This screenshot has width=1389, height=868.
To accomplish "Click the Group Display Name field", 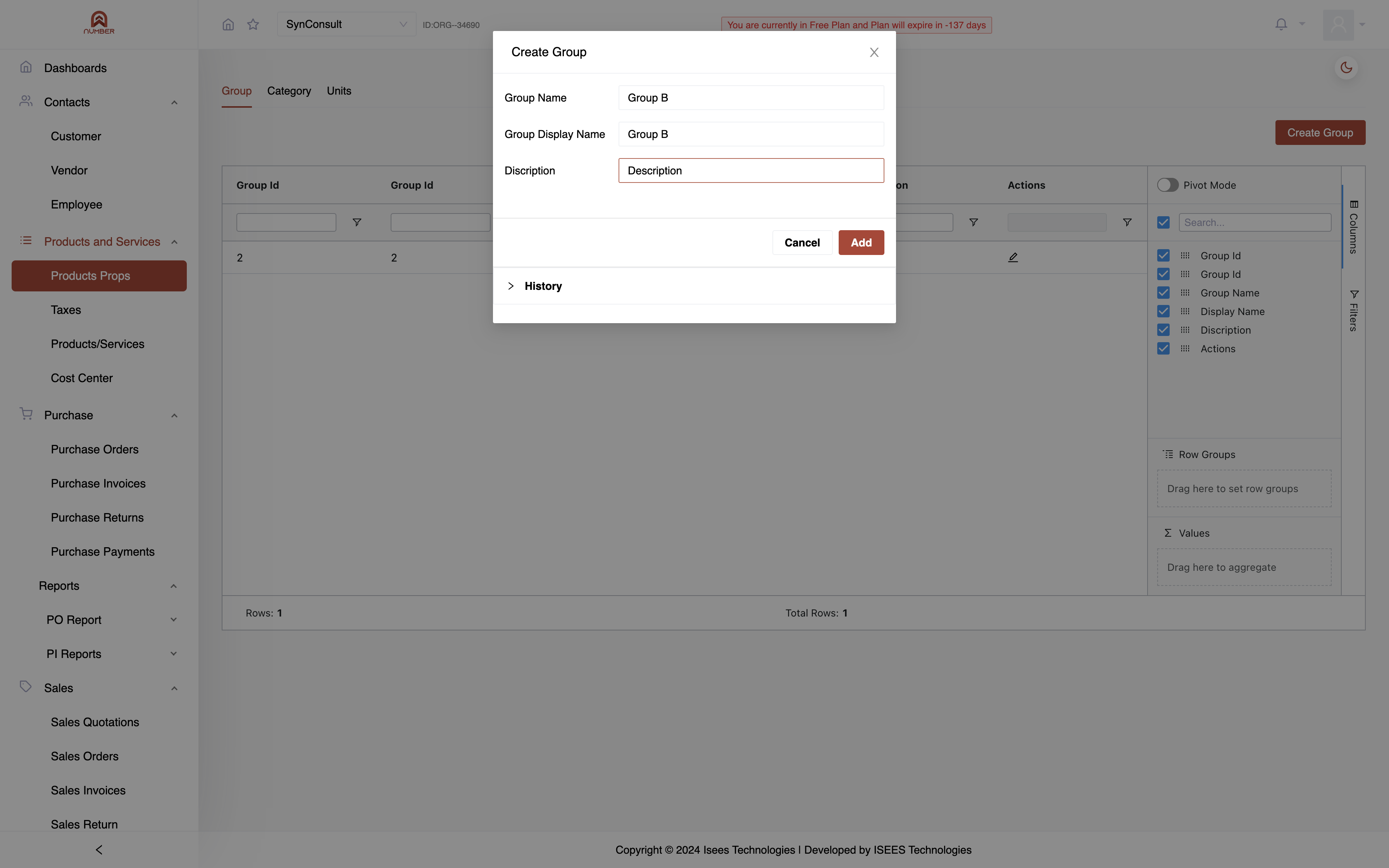I will [751, 134].
